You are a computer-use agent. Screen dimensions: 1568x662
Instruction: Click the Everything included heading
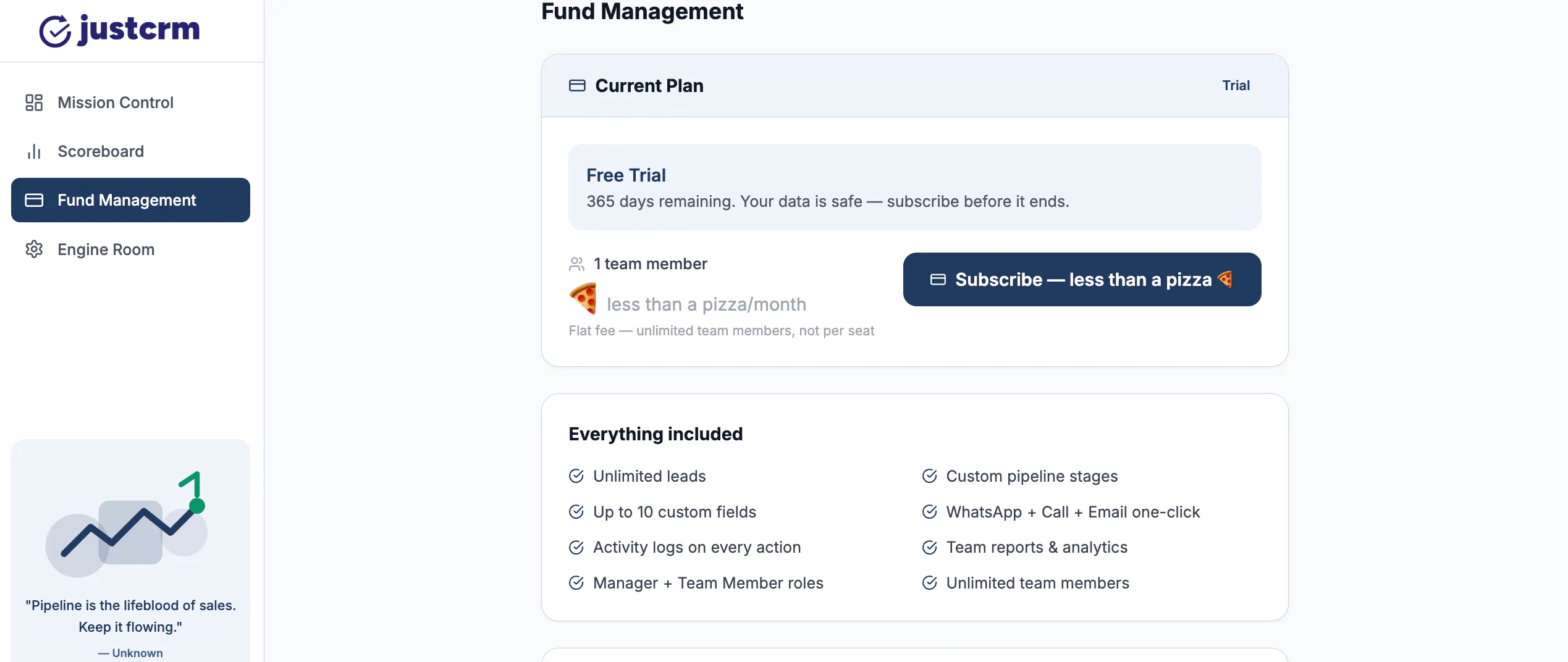point(655,434)
